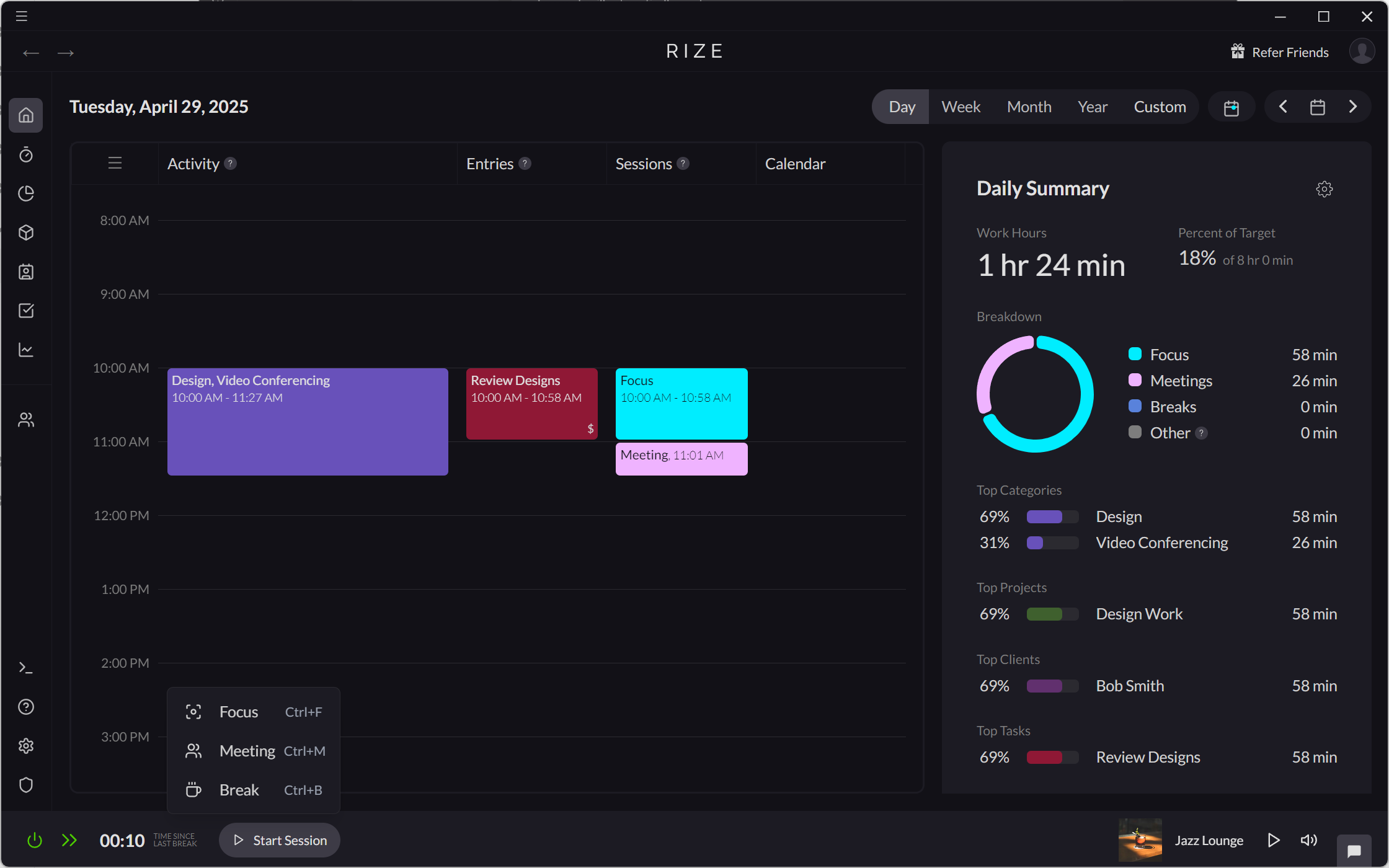Open the hamburger menu top left
Viewport: 1389px width, 868px height.
[x=20, y=16]
